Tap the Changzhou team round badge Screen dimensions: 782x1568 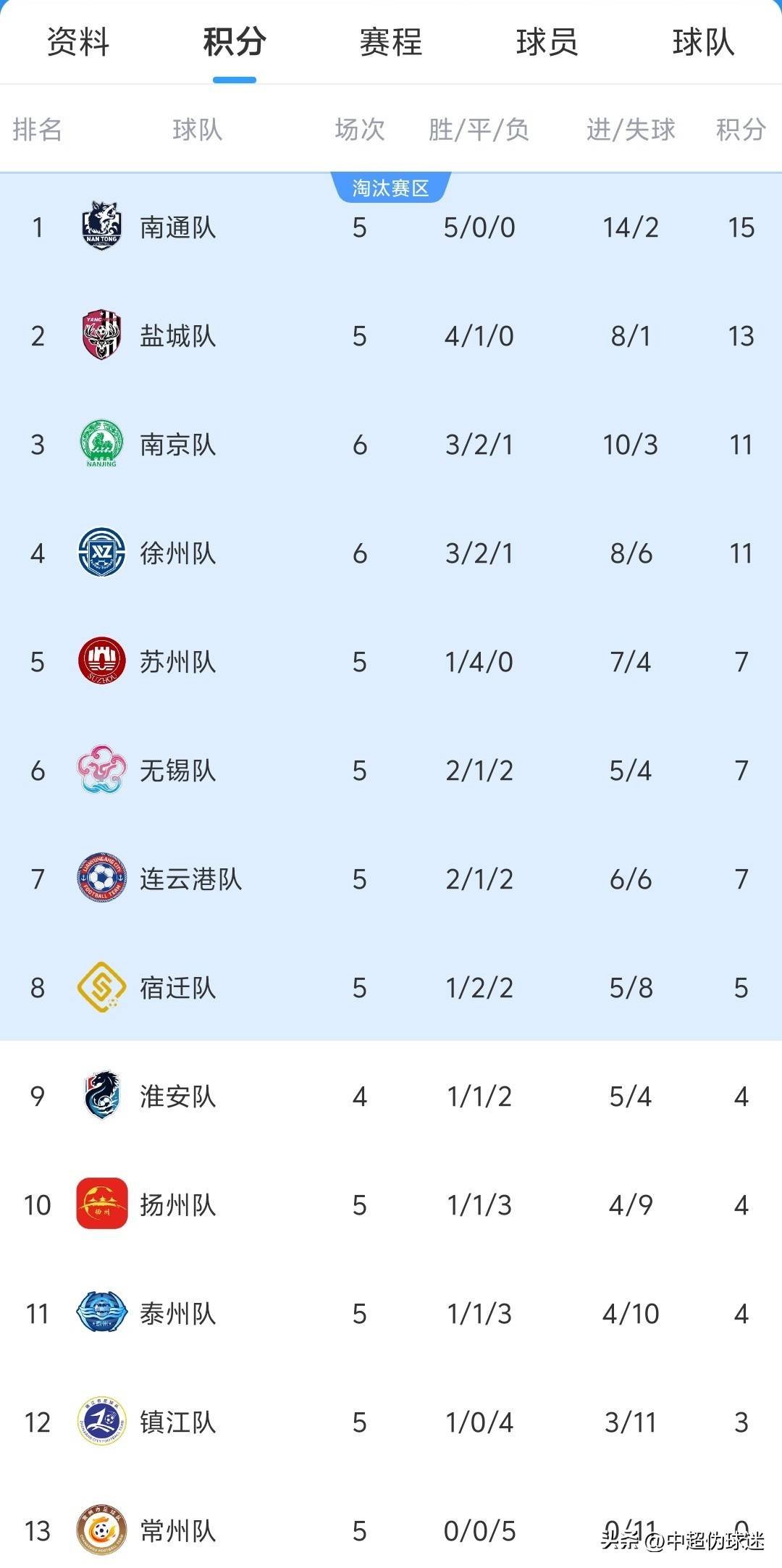[101, 1530]
